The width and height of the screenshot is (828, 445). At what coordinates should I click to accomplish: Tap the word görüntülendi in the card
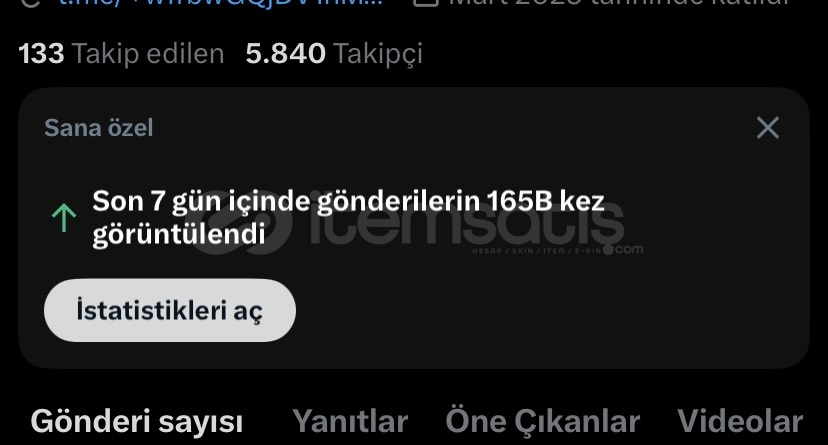point(179,234)
